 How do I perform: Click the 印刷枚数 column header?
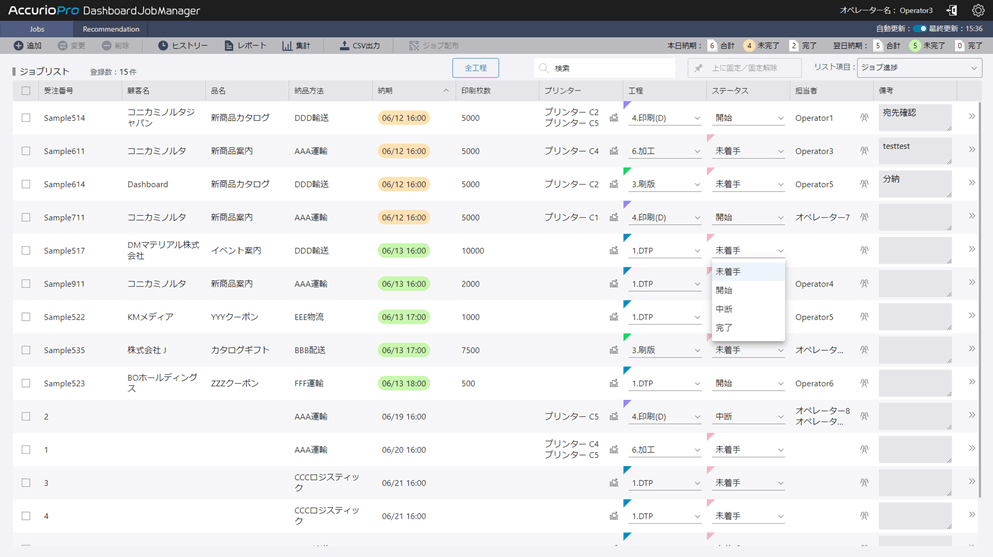tap(497, 91)
